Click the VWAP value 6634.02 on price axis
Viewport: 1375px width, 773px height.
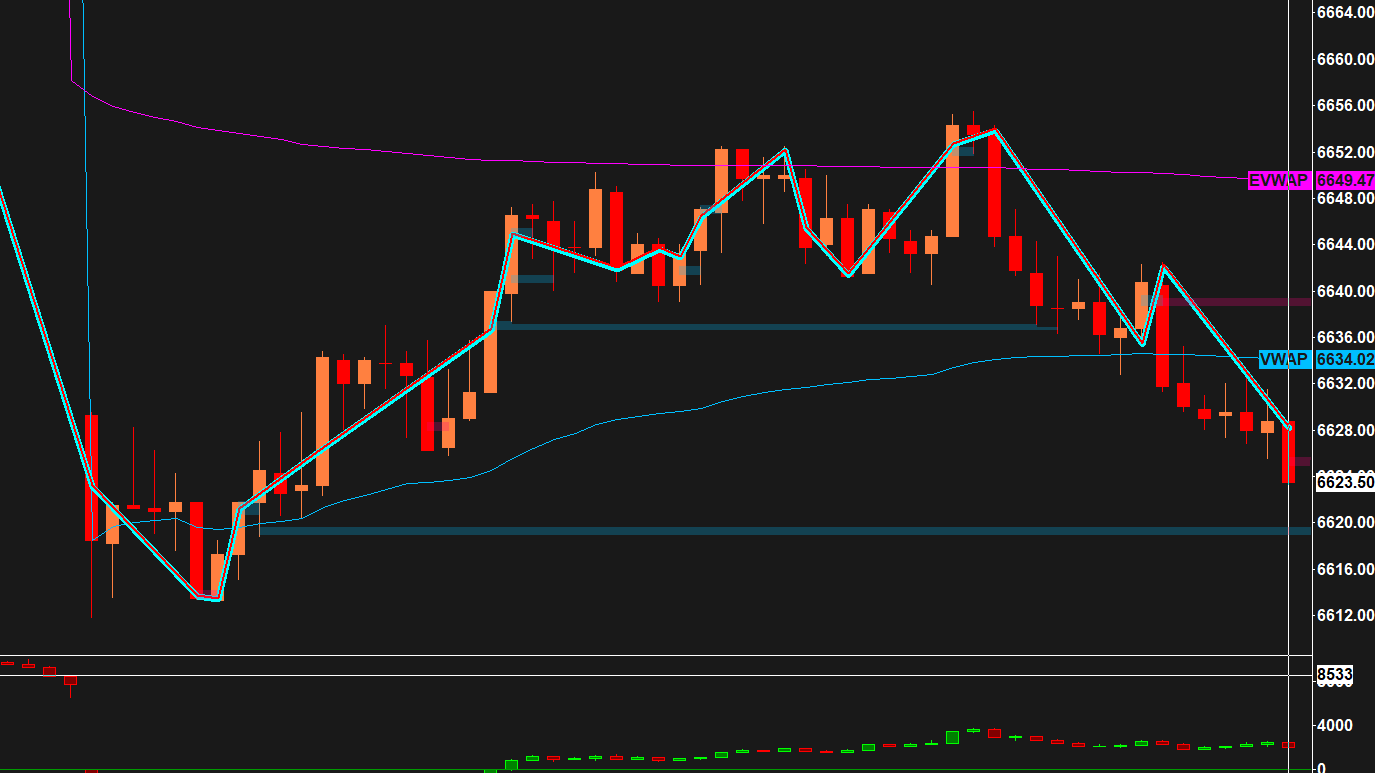click(x=1344, y=360)
